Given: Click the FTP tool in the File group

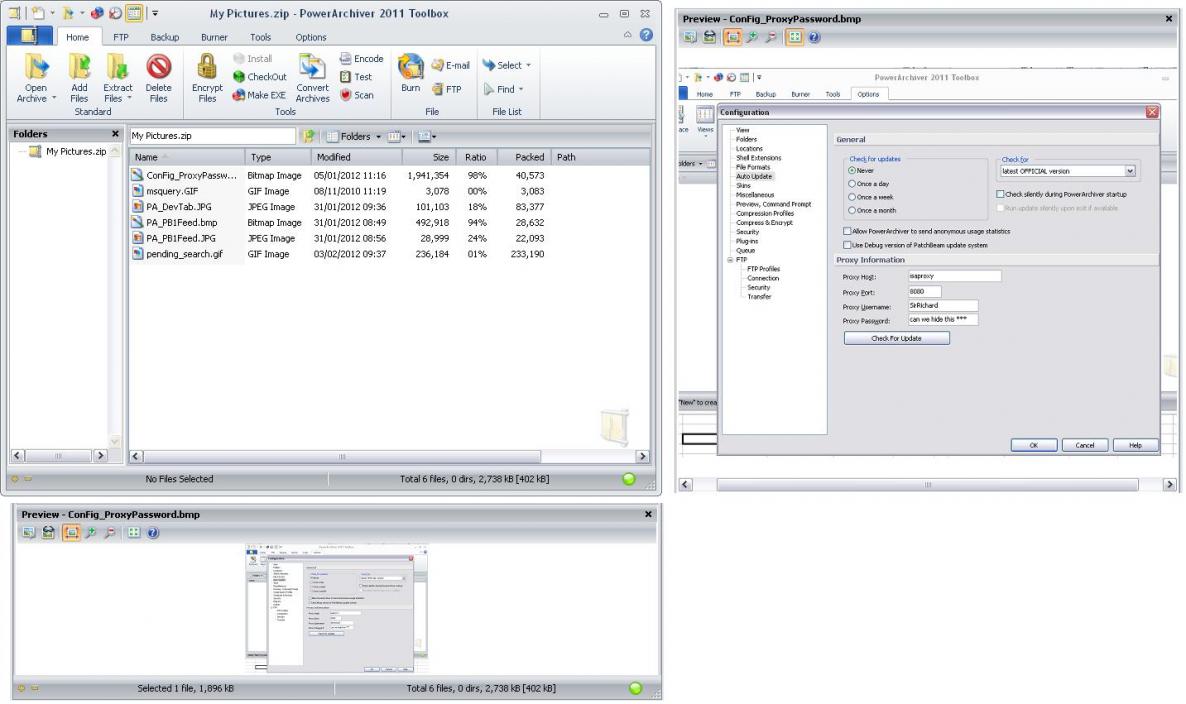Looking at the screenshot, I should click(x=446, y=89).
